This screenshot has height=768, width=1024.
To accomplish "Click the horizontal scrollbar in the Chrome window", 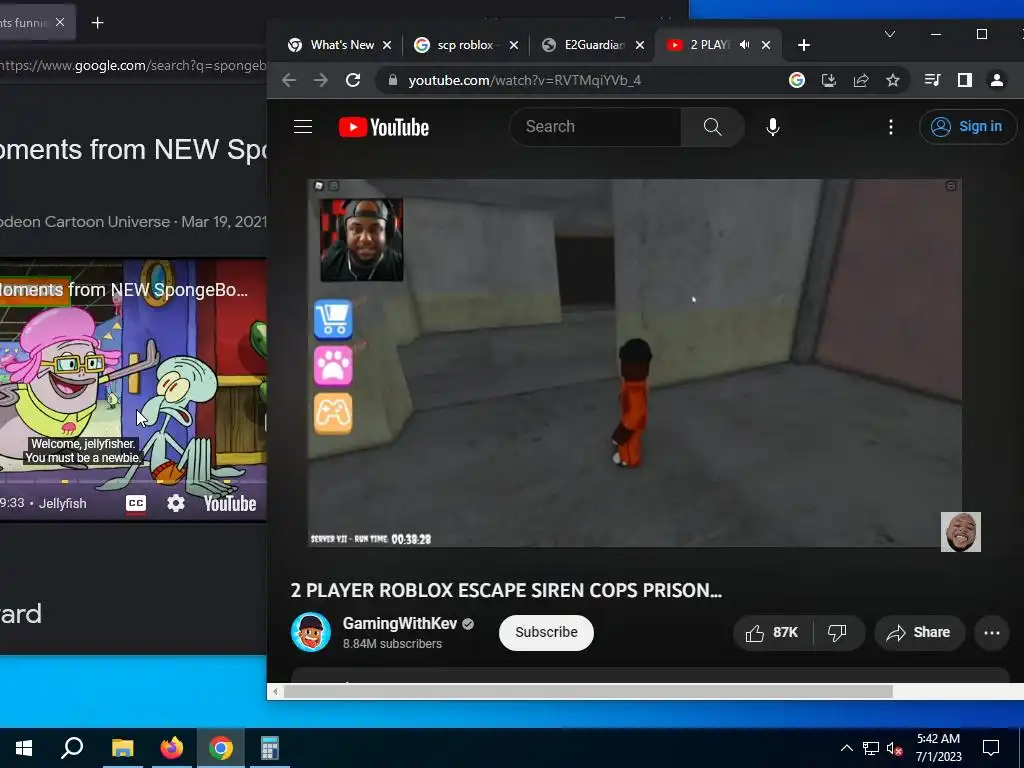I will click(588, 692).
